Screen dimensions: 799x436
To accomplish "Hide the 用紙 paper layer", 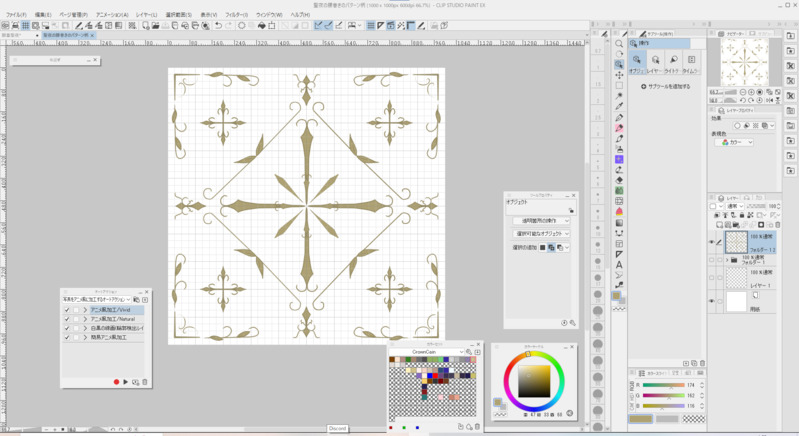I will pyautogui.click(x=712, y=301).
